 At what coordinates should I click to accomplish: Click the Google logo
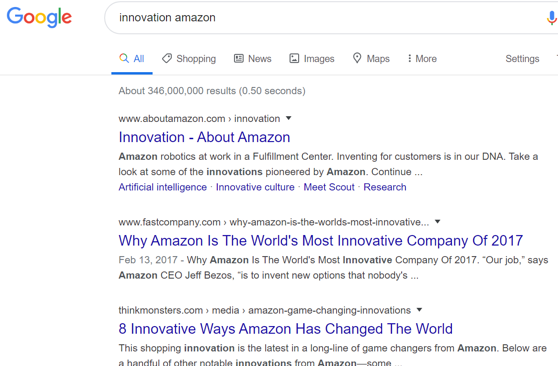coord(39,17)
